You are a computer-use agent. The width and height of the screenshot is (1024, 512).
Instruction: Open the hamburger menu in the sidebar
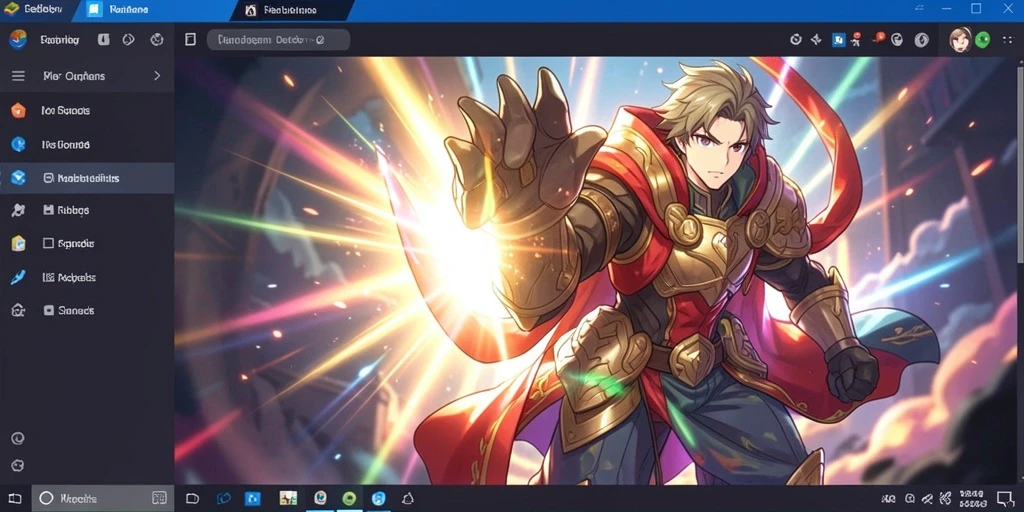[18, 76]
